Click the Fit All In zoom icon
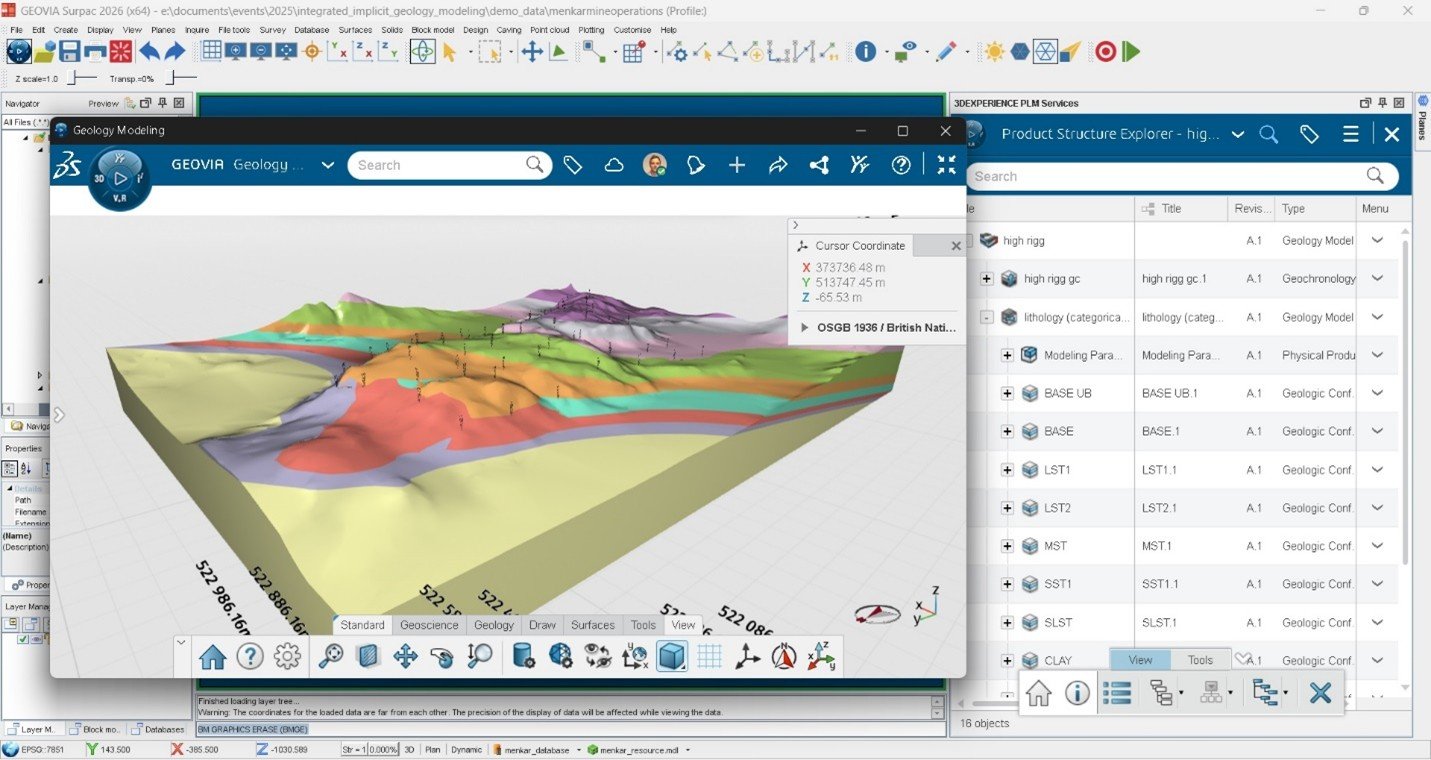1431x760 pixels. coord(331,656)
